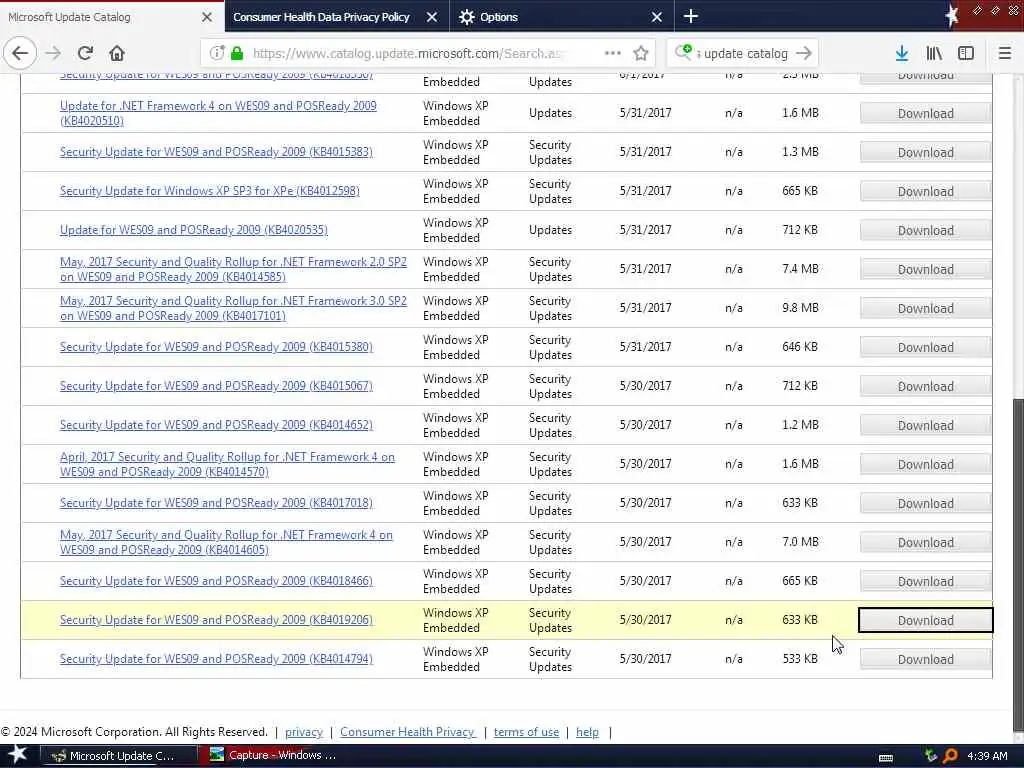Open page actions three-dot menu
Image resolution: width=1024 pixels, height=768 pixels.
[613, 53]
